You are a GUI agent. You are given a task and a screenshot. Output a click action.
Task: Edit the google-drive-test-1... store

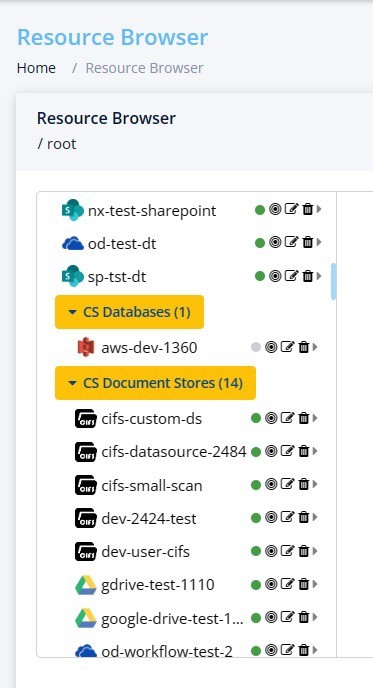click(287, 617)
